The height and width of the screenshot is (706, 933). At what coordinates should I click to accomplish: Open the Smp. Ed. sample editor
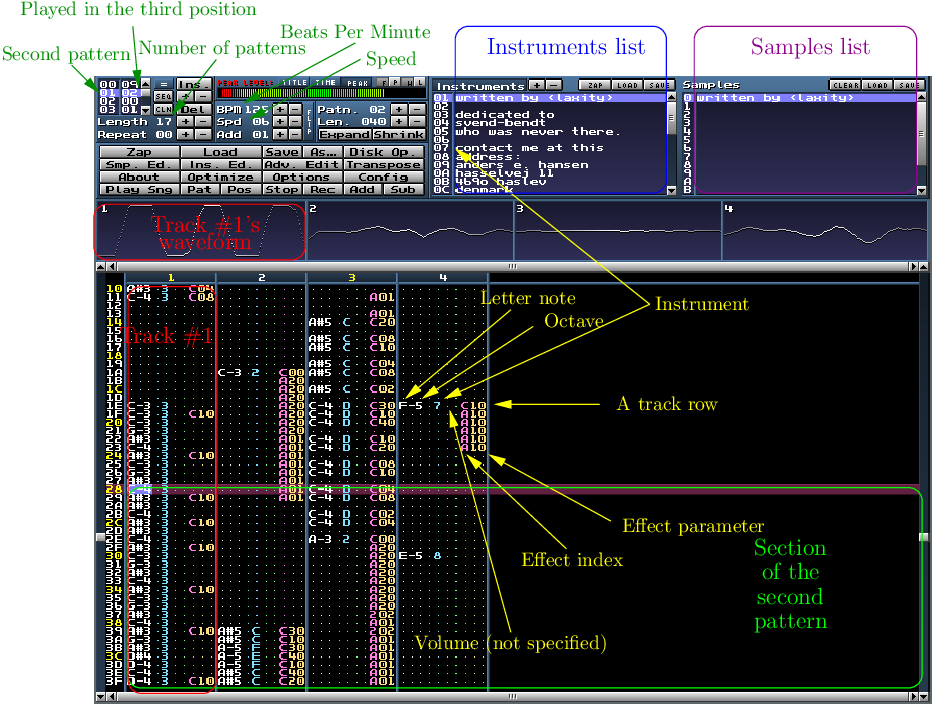(139, 165)
